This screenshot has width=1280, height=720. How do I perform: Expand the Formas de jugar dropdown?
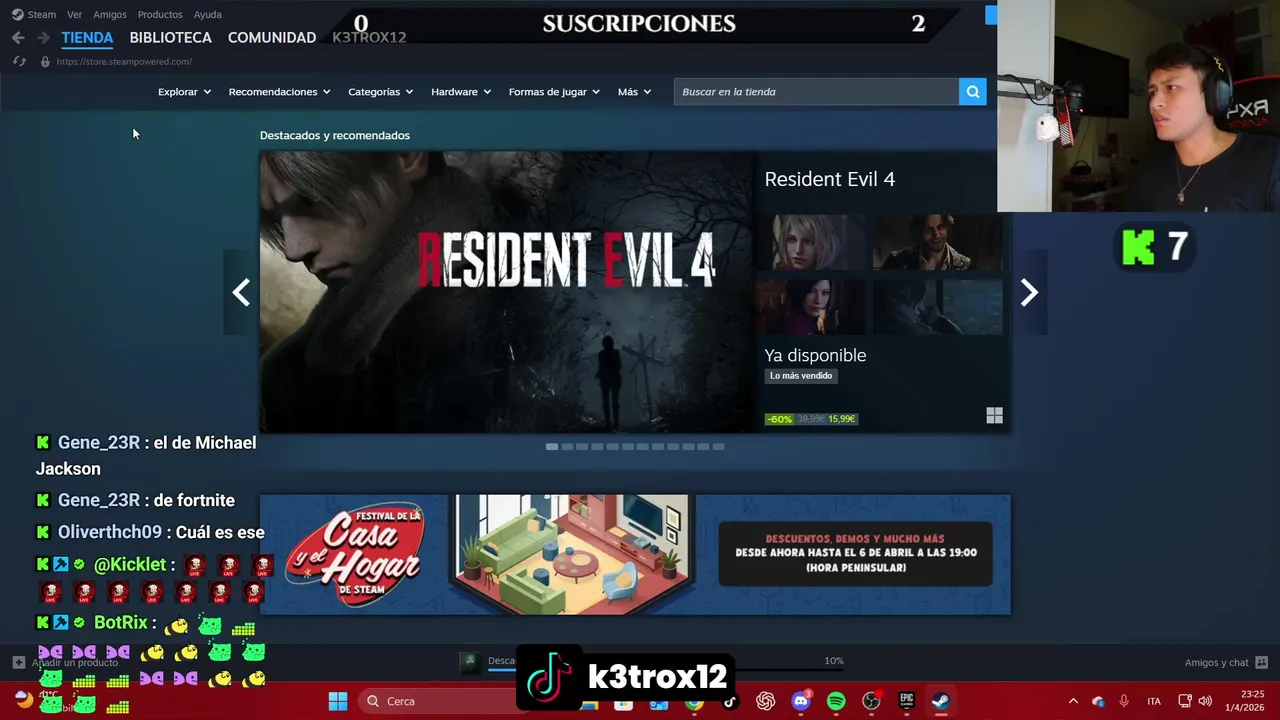[x=554, y=92]
